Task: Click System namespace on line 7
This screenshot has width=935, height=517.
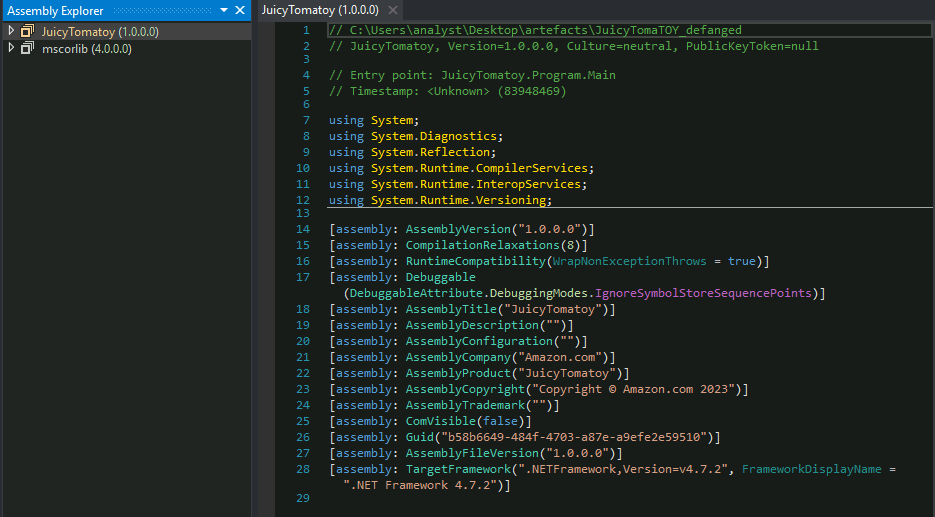Action: [x=392, y=120]
